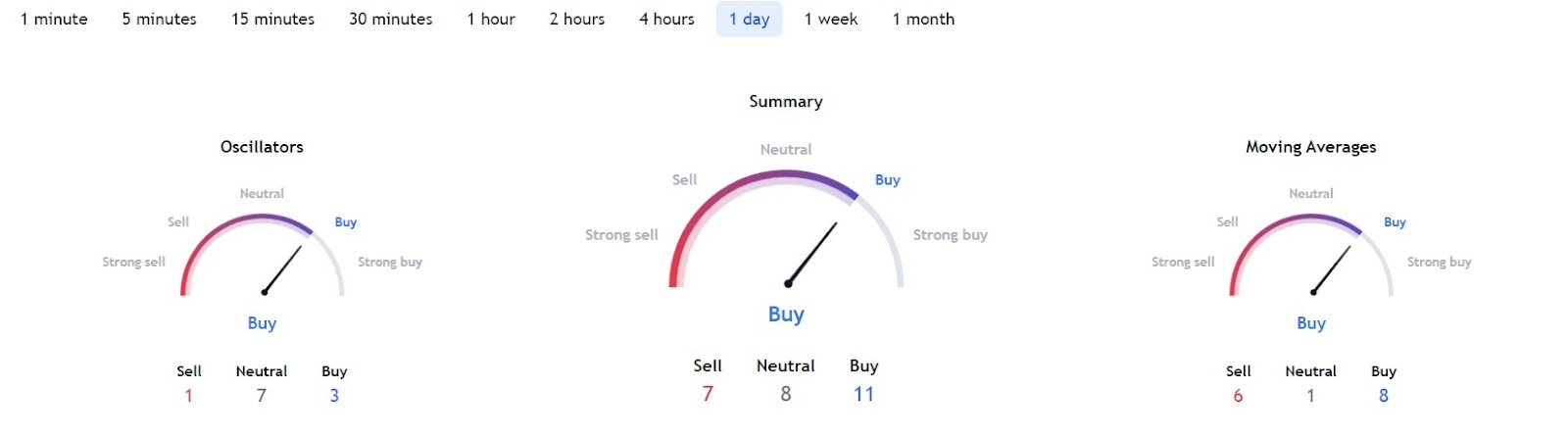Image resolution: width=1568 pixels, height=437 pixels.
Task: Switch to the 1 hour timeframe
Action: tap(491, 20)
